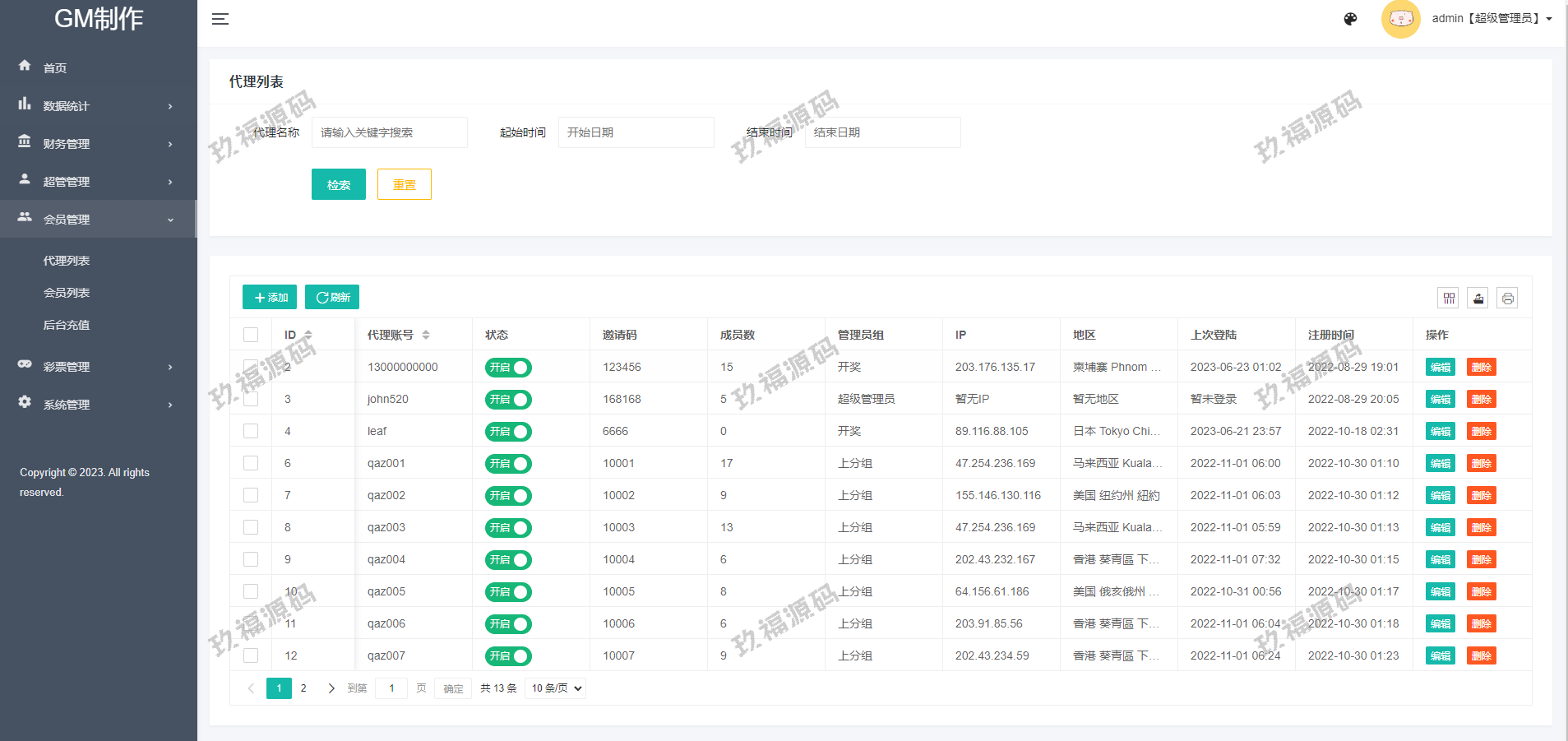Sort by 代理账号 column arrows
This screenshot has height=741, width=1568.
pyautogui.click(x=426, y=335)
